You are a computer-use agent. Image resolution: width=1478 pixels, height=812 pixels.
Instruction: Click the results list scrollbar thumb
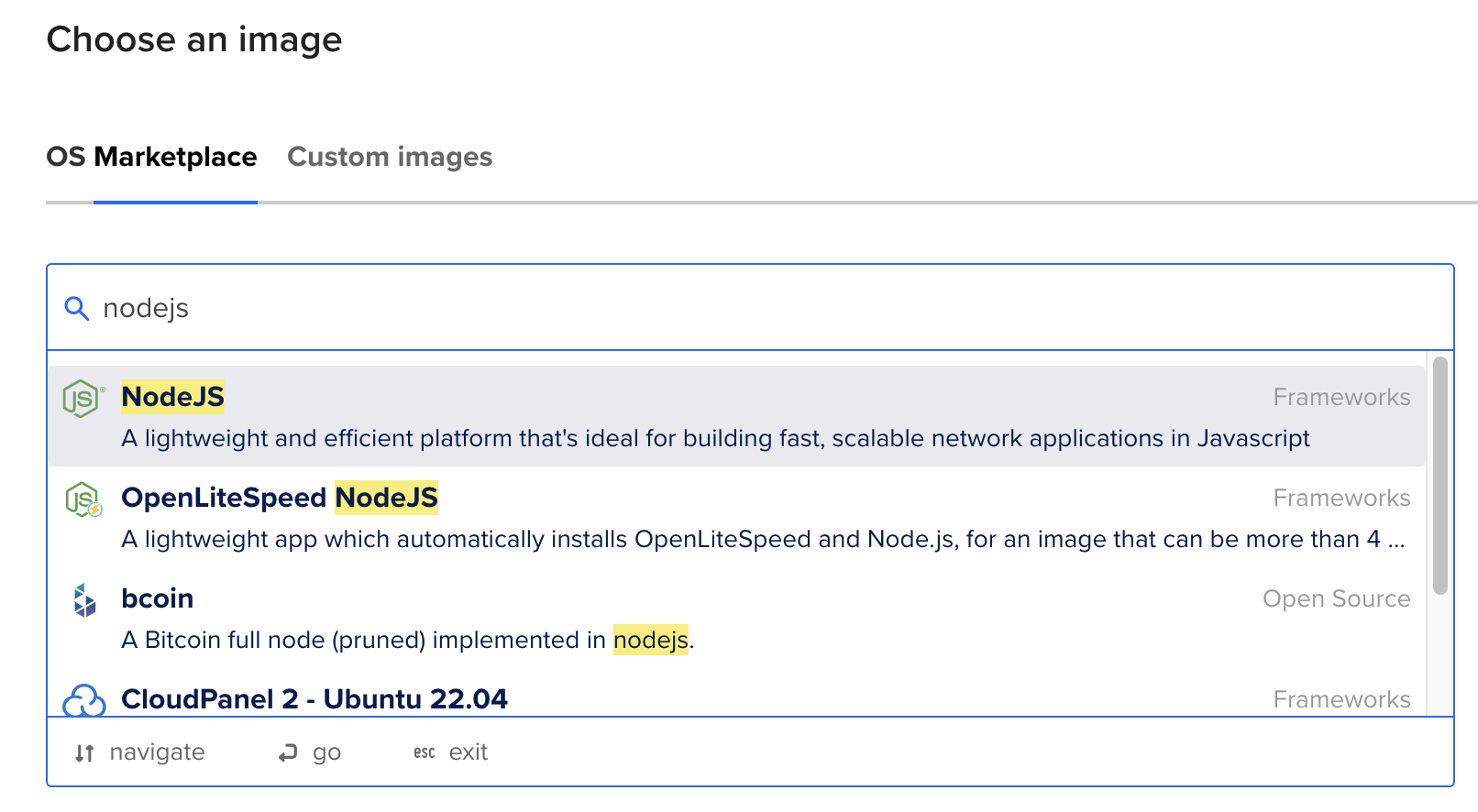1439,476
